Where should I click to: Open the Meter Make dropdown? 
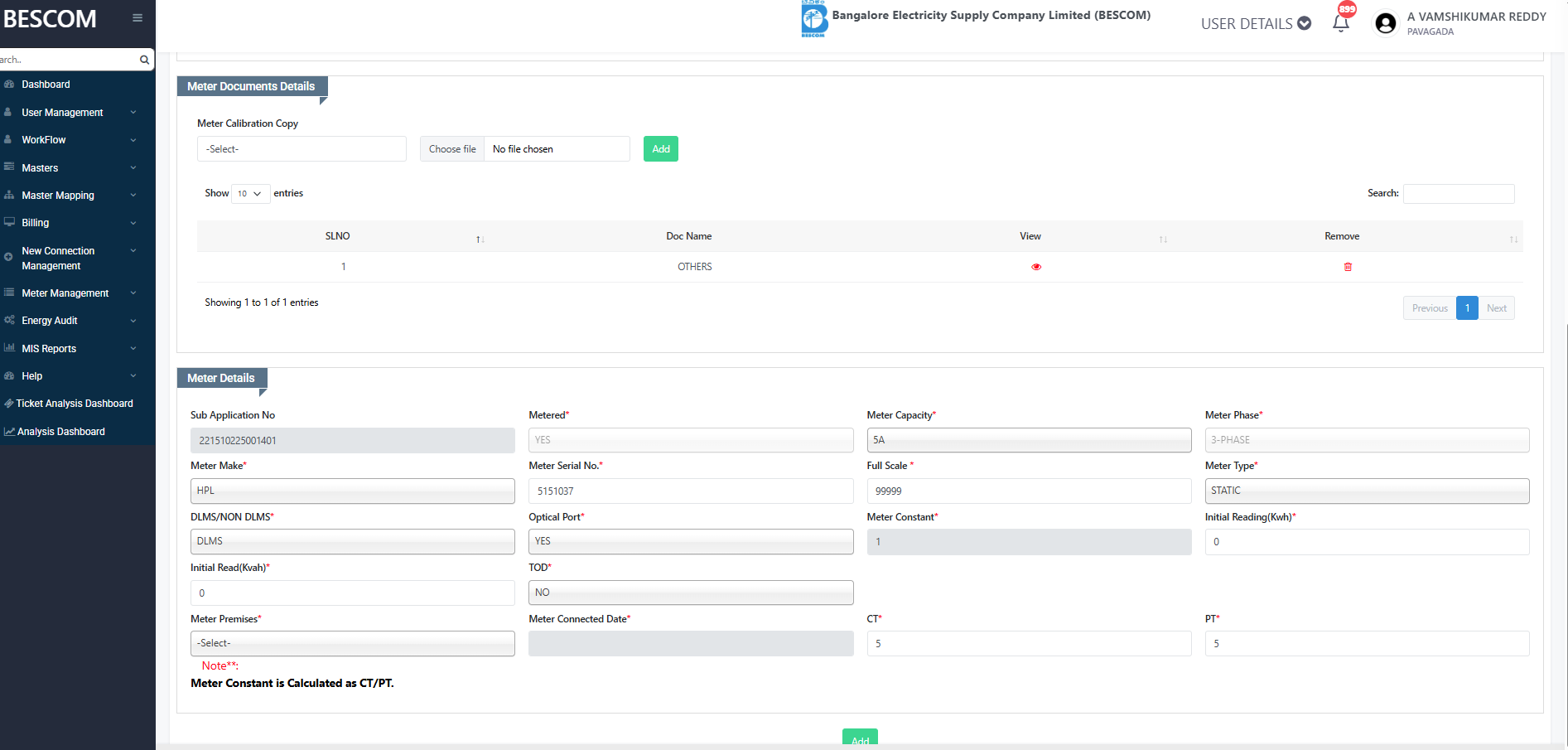tap(353, 491)
